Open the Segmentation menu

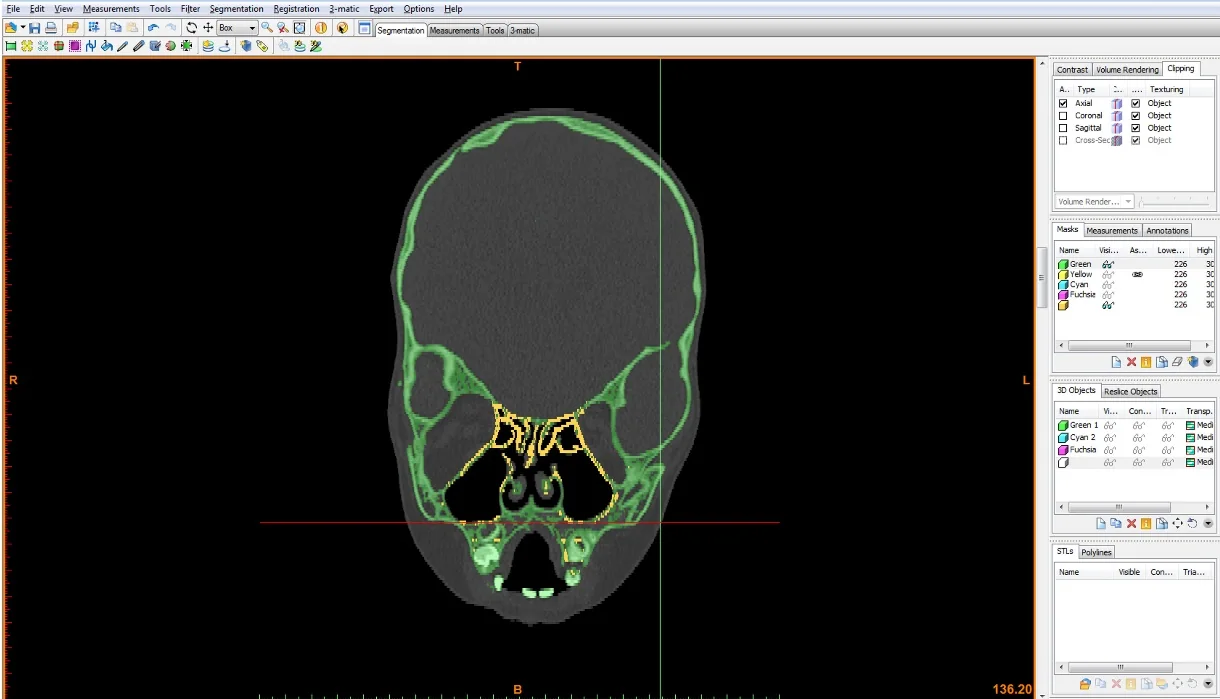(237, 9)
